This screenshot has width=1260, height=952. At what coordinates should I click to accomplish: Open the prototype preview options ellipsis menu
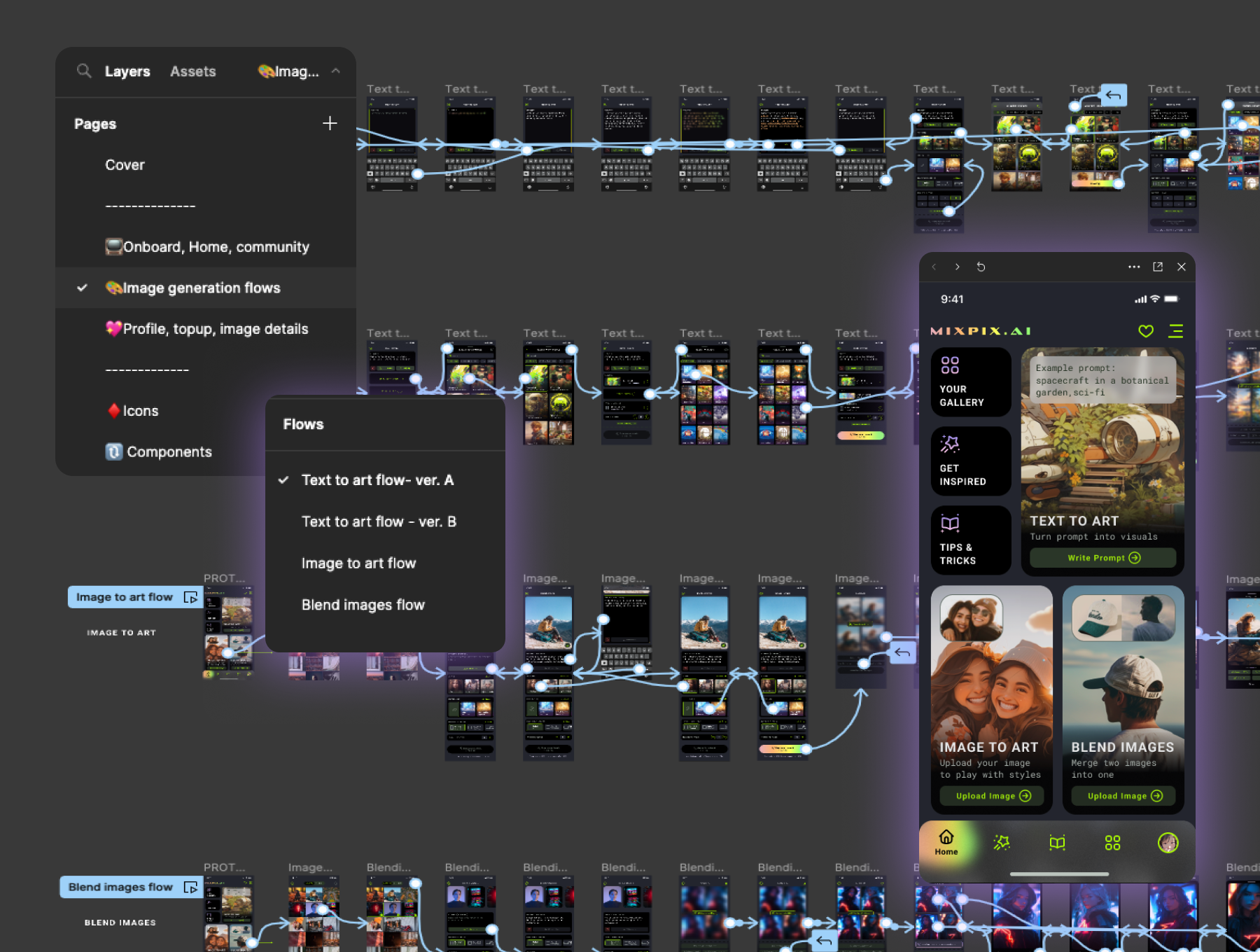pos(1134,267)
